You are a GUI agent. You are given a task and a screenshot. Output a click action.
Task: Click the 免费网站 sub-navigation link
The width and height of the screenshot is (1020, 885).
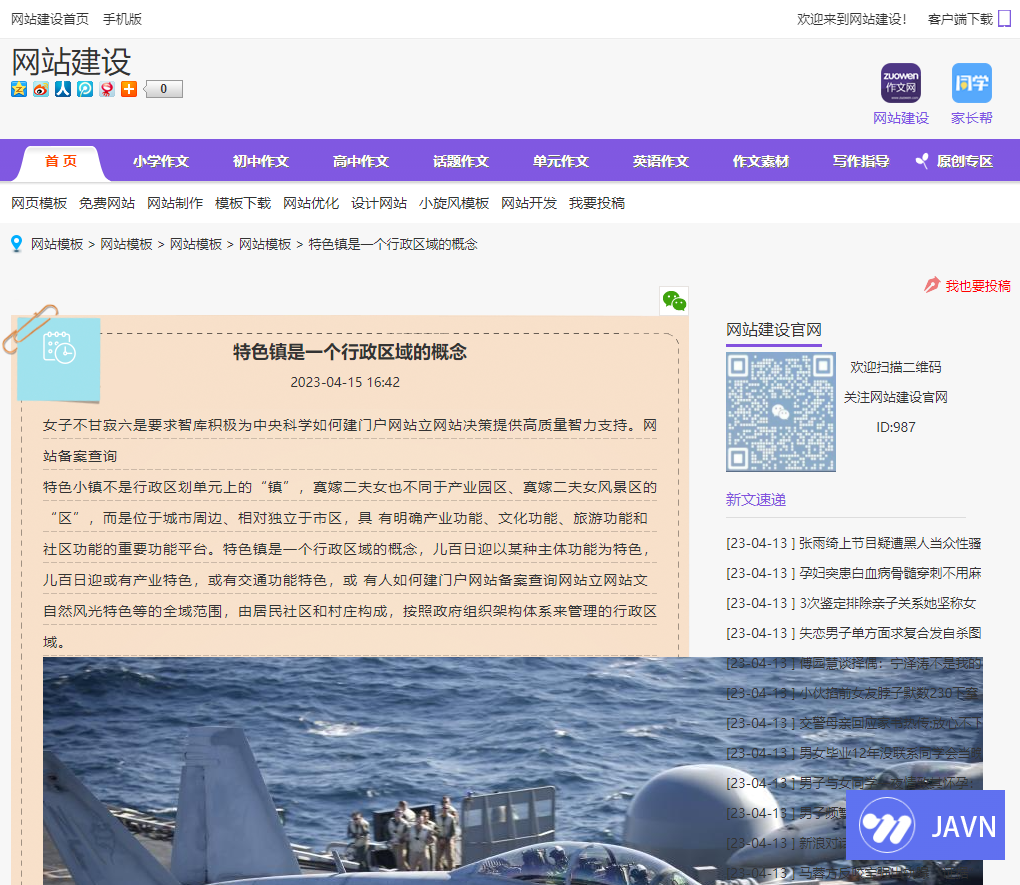click(107, 203)
